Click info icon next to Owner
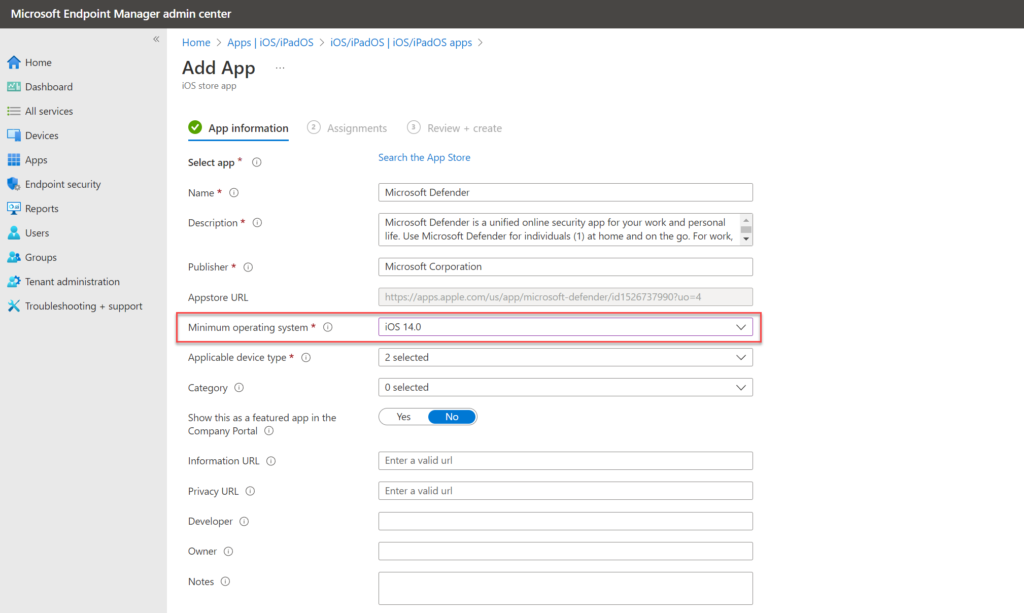The image size is (1024, 613). tap(228, 552)
